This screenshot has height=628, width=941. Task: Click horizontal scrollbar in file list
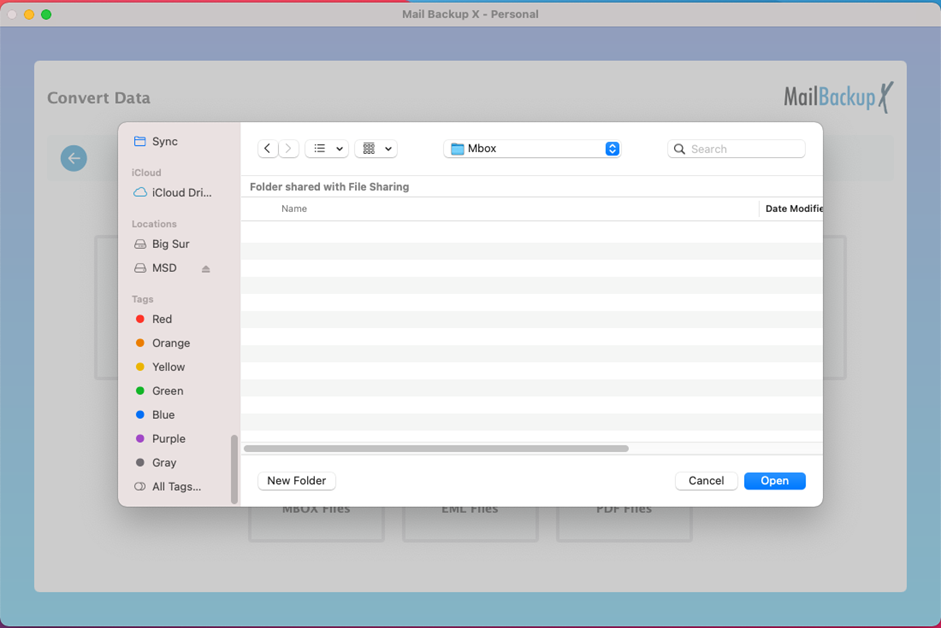(x=436, y=448)
